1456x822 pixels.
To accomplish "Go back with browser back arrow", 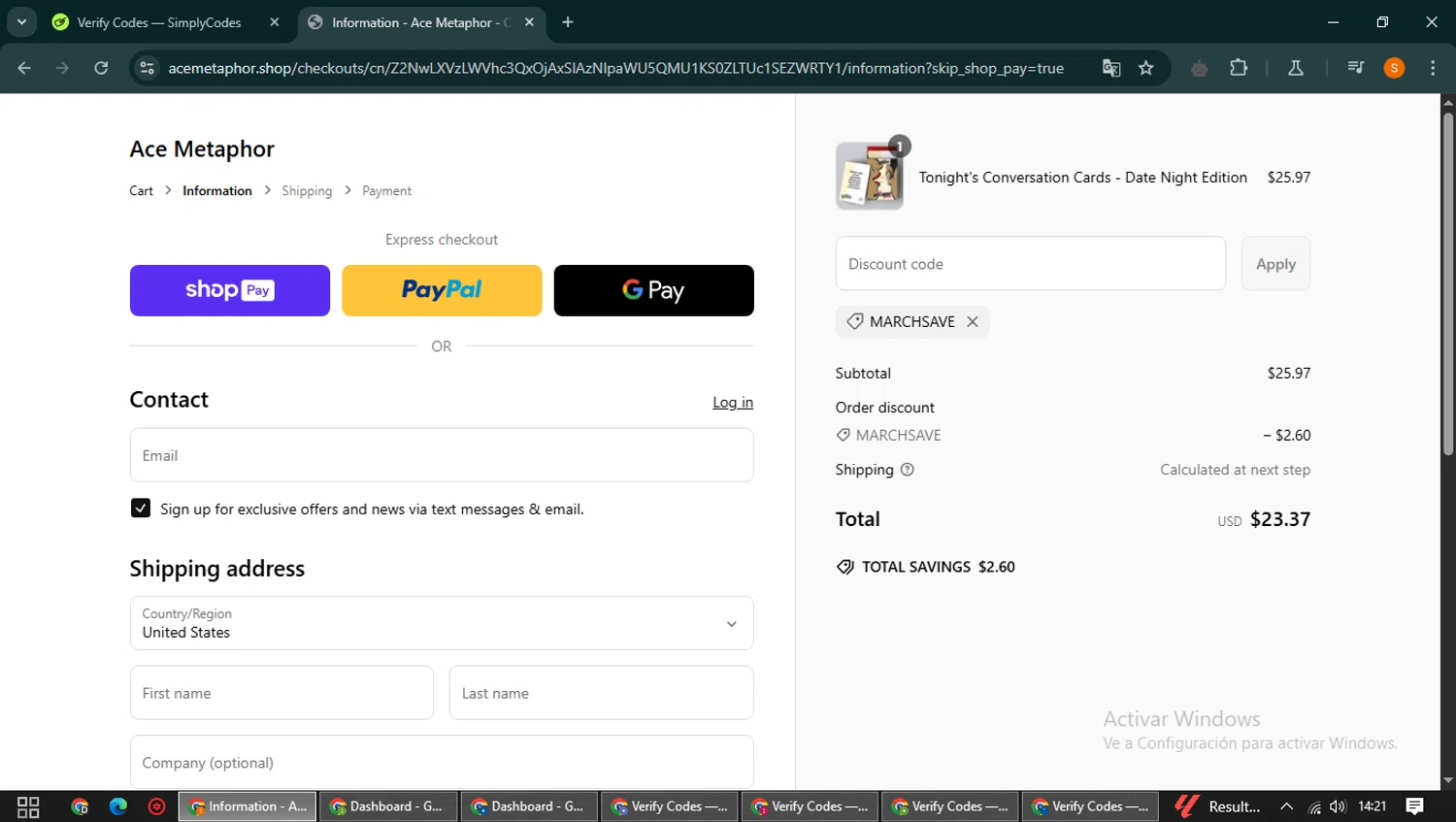I will coord(24,68).
